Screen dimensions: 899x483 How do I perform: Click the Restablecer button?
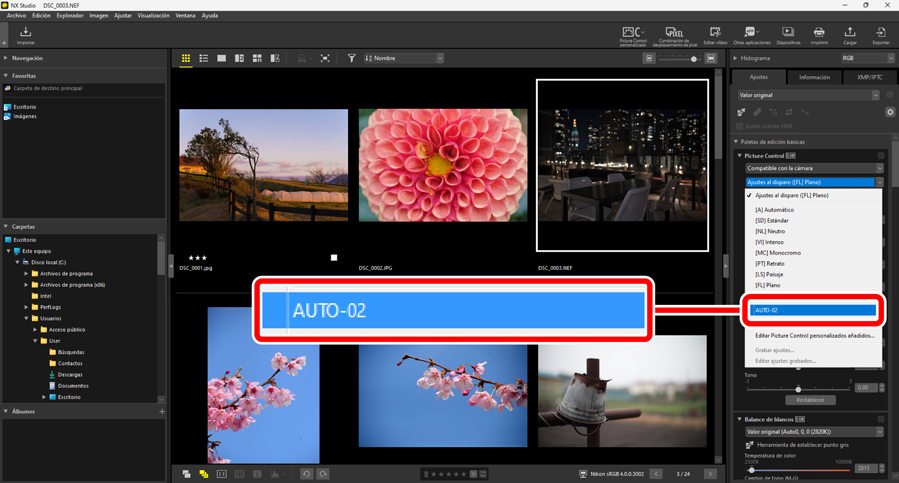[810, 400]
